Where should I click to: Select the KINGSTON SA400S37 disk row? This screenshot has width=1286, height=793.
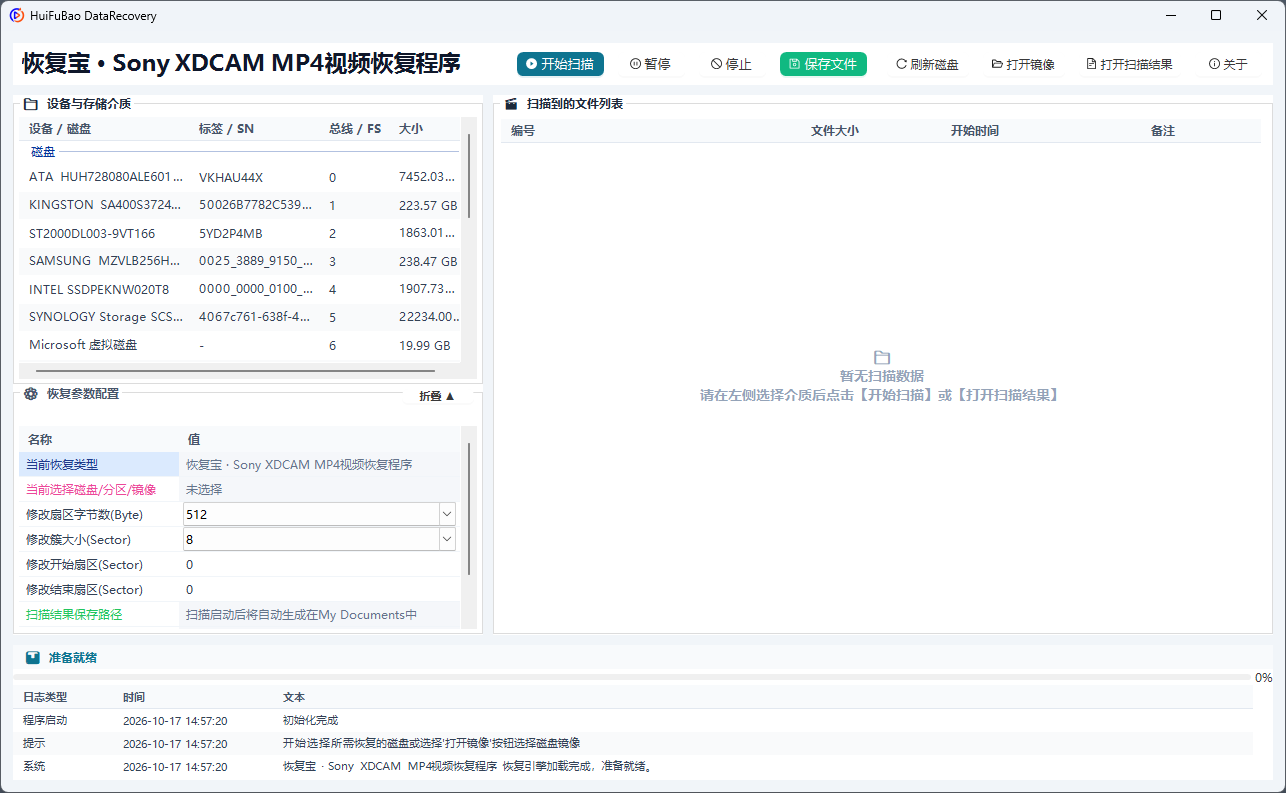pyautogui.click(x=240, y=205)
